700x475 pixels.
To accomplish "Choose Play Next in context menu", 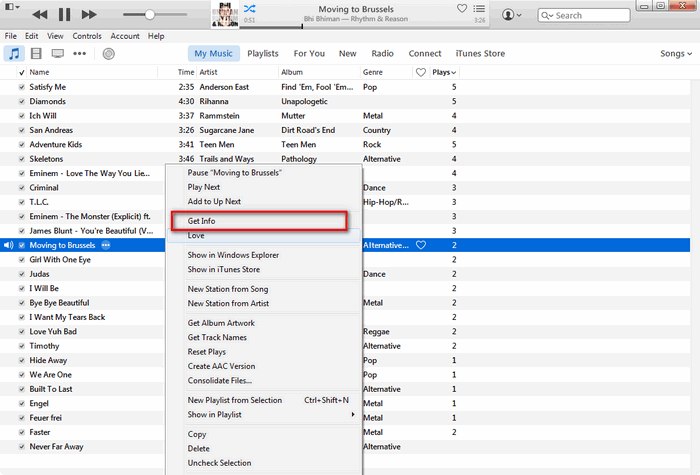I will pyautogui.click(x=263, y=187).
